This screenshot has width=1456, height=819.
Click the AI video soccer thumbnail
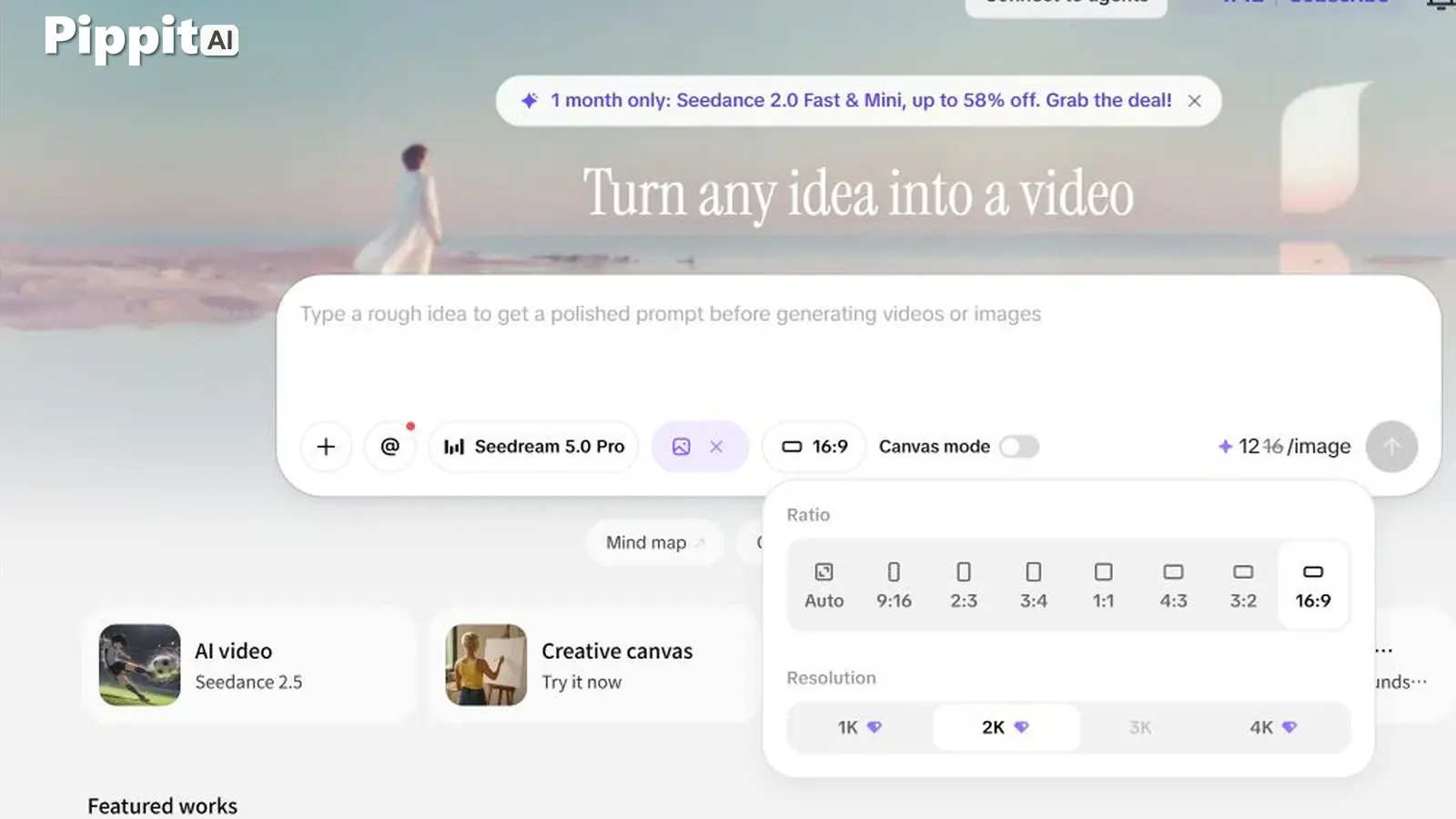coord(140,665)
